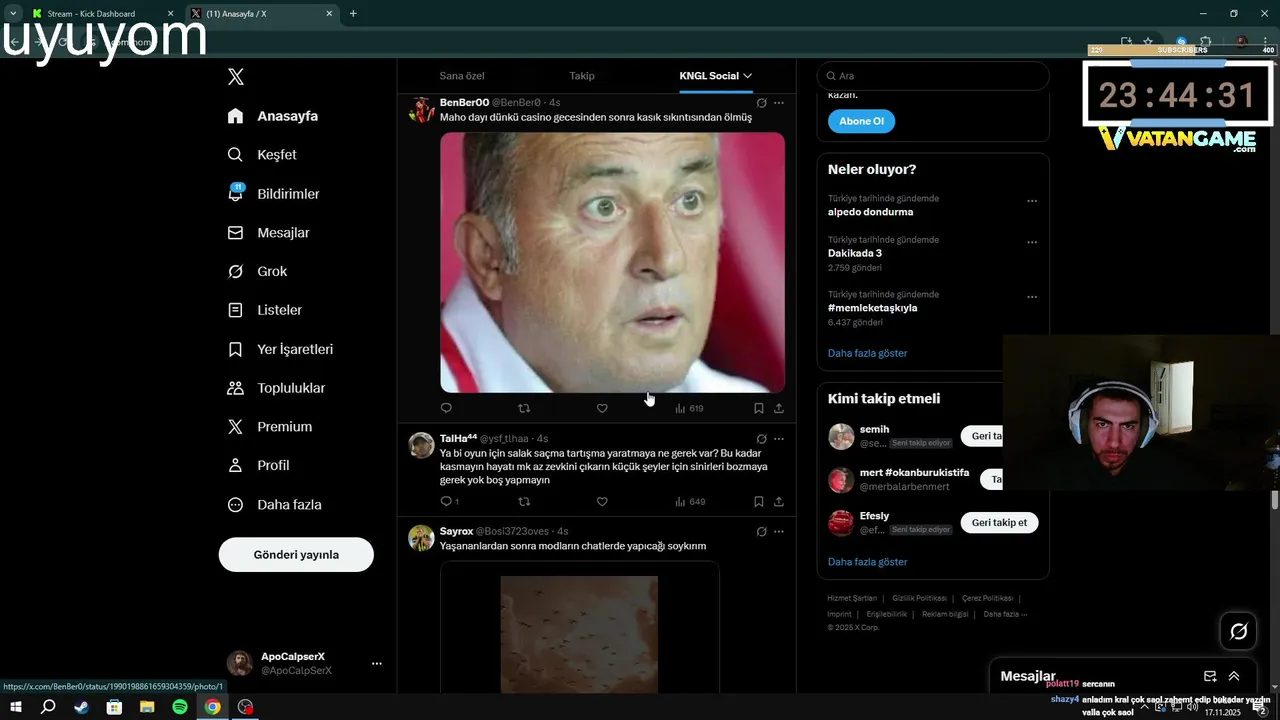Reply to TalHa post
1280x720 pixels.
pos(449,502)
